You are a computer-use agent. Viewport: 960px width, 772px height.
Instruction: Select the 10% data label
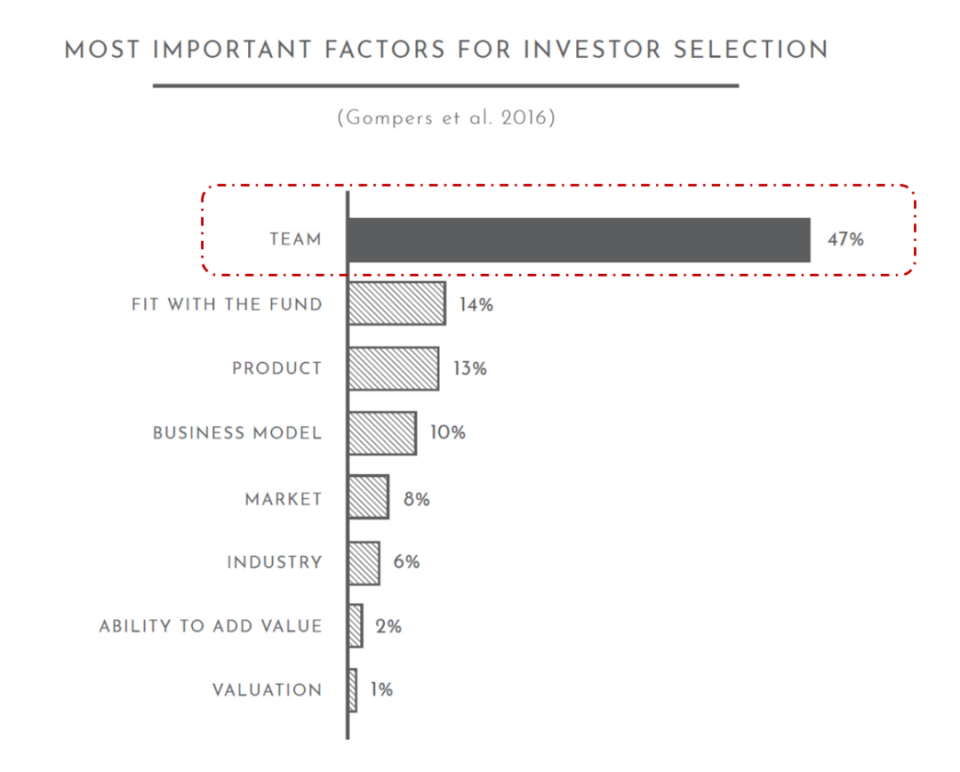coord(448,433)
